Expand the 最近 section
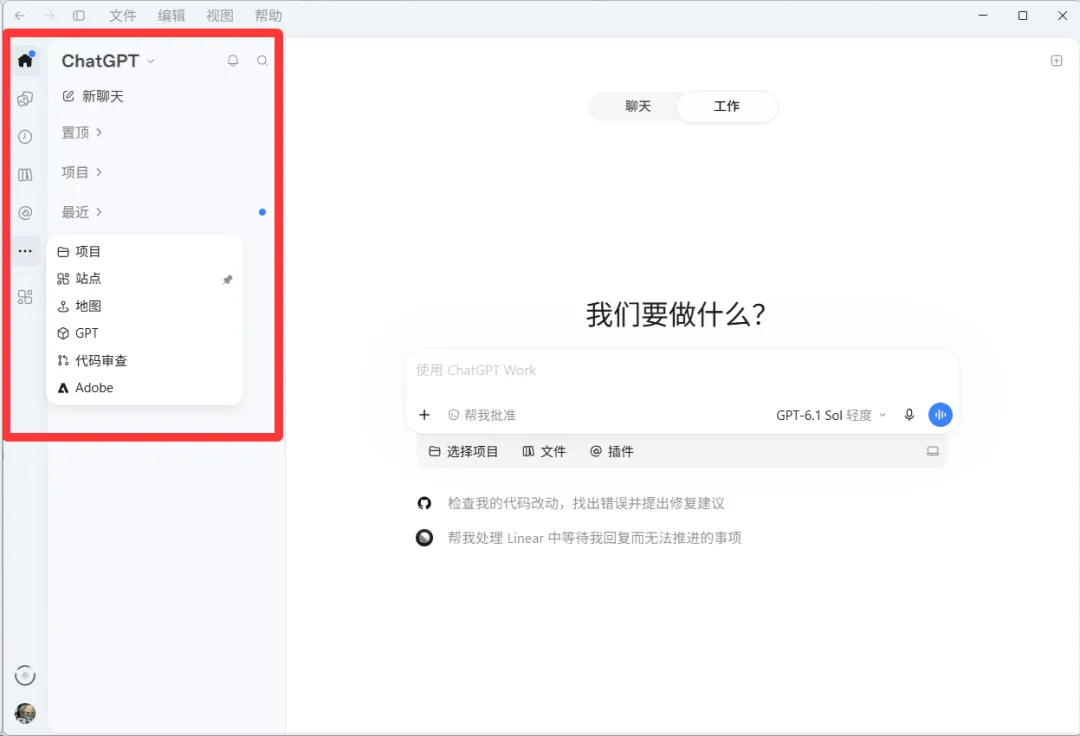Image resolution: width=1080 pixels, height=736 pixels. [82, 212]
